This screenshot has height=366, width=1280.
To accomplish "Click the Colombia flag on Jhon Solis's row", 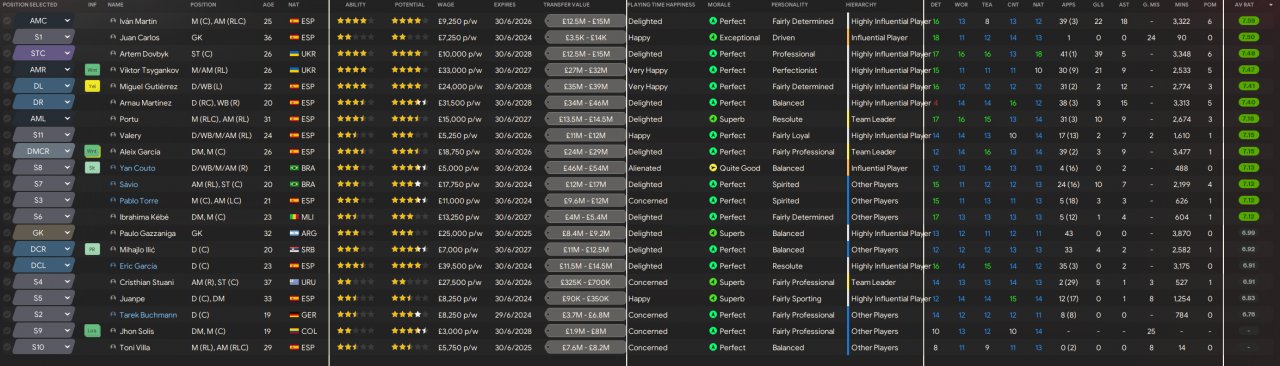I will (x=294, y=332).
